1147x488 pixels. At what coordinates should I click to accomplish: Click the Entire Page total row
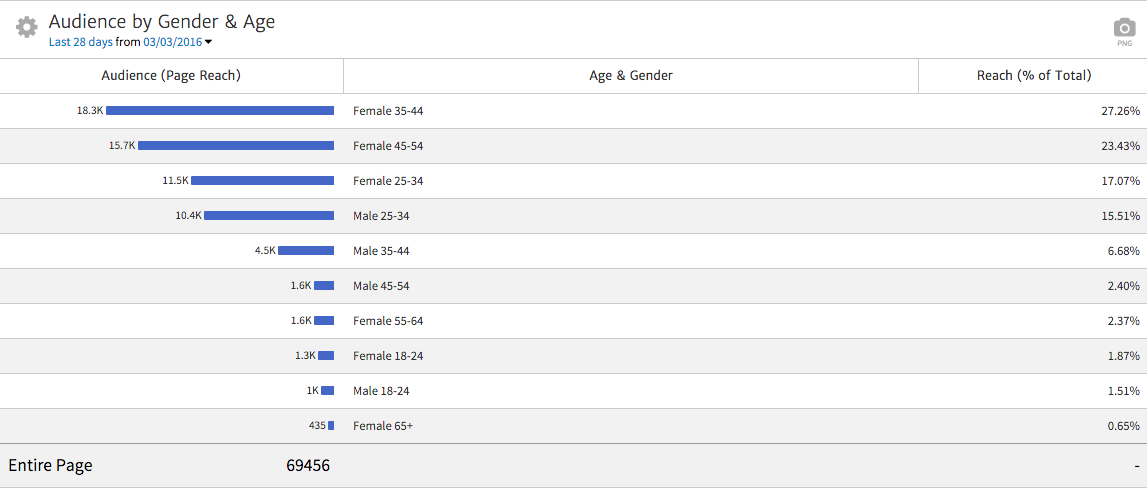point(50,465)
